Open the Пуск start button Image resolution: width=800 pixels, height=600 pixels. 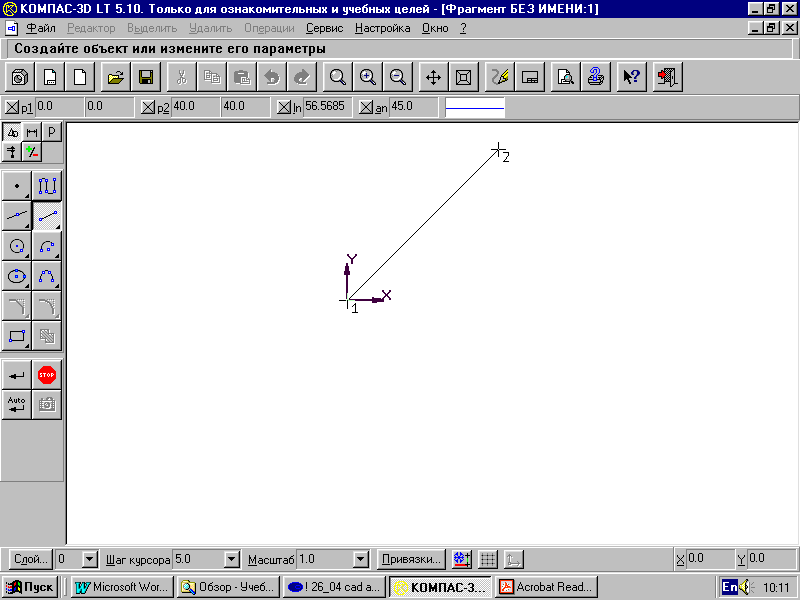(30, 587)
